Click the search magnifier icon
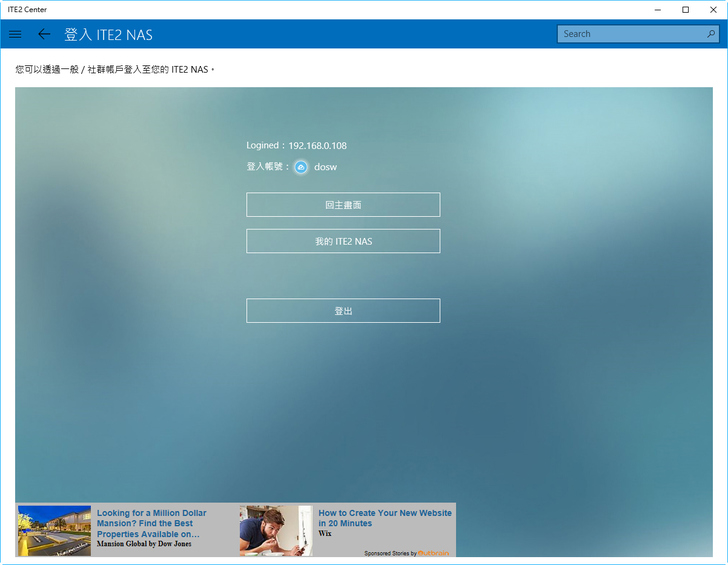Viewport: 728px width, 565px height. [711, 34]
